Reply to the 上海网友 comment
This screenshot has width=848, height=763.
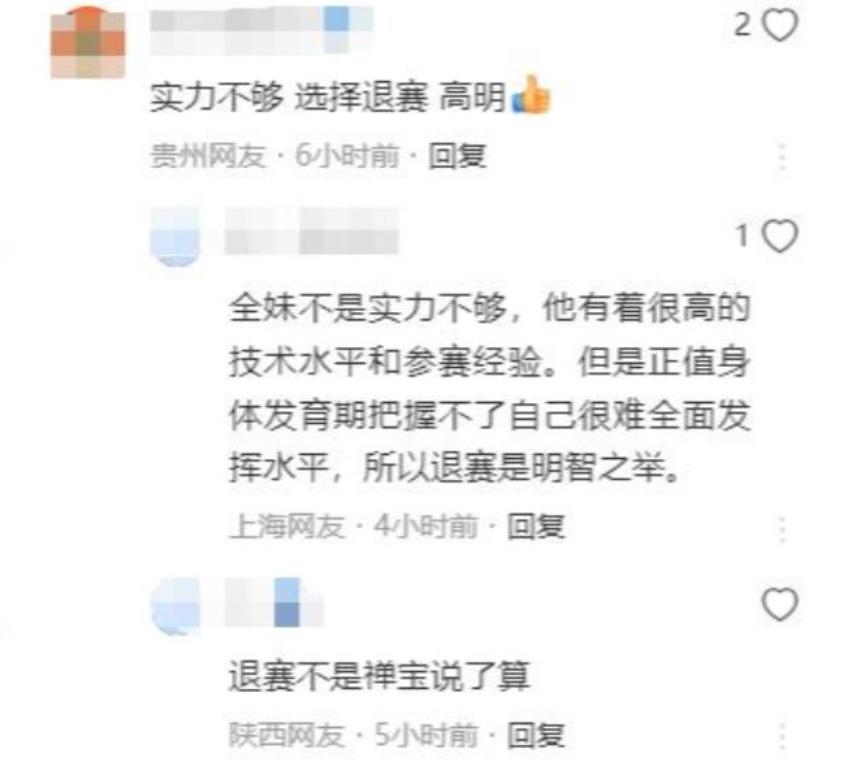point(536,526)
